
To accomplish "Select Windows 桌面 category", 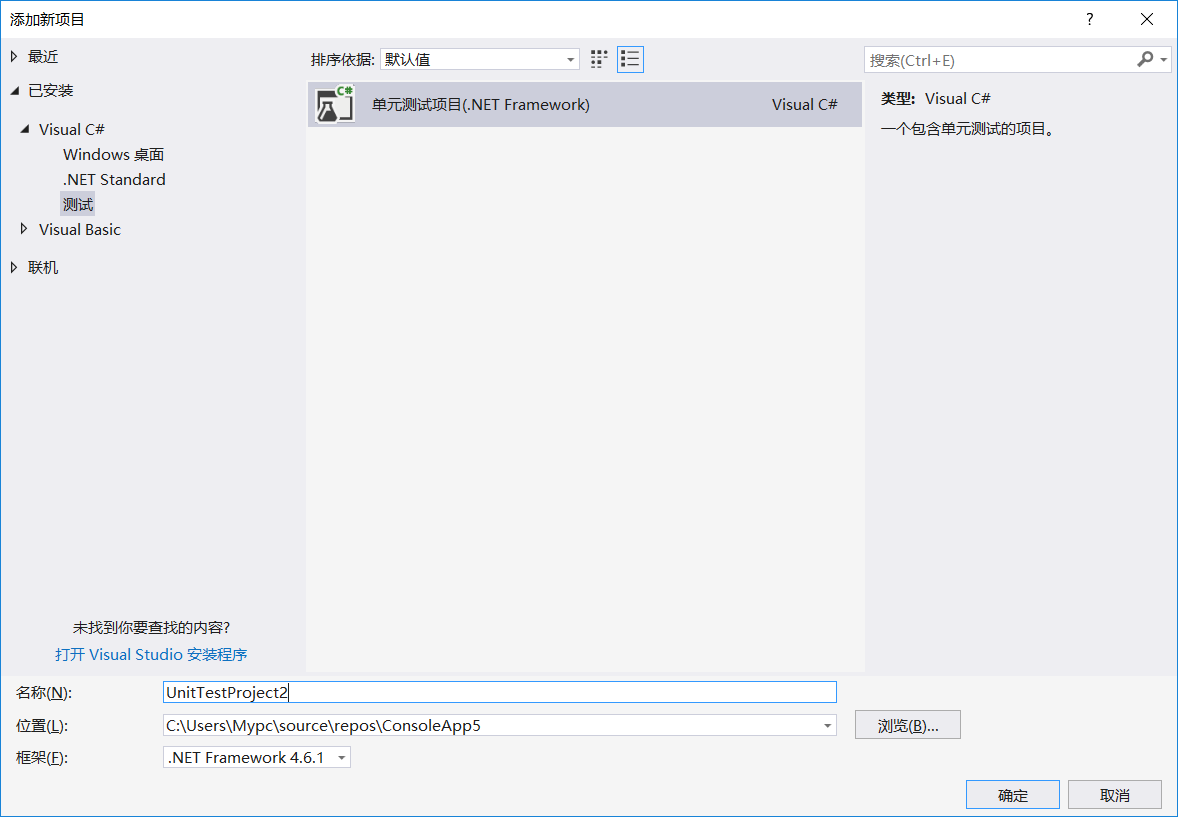I will (113, 154).
